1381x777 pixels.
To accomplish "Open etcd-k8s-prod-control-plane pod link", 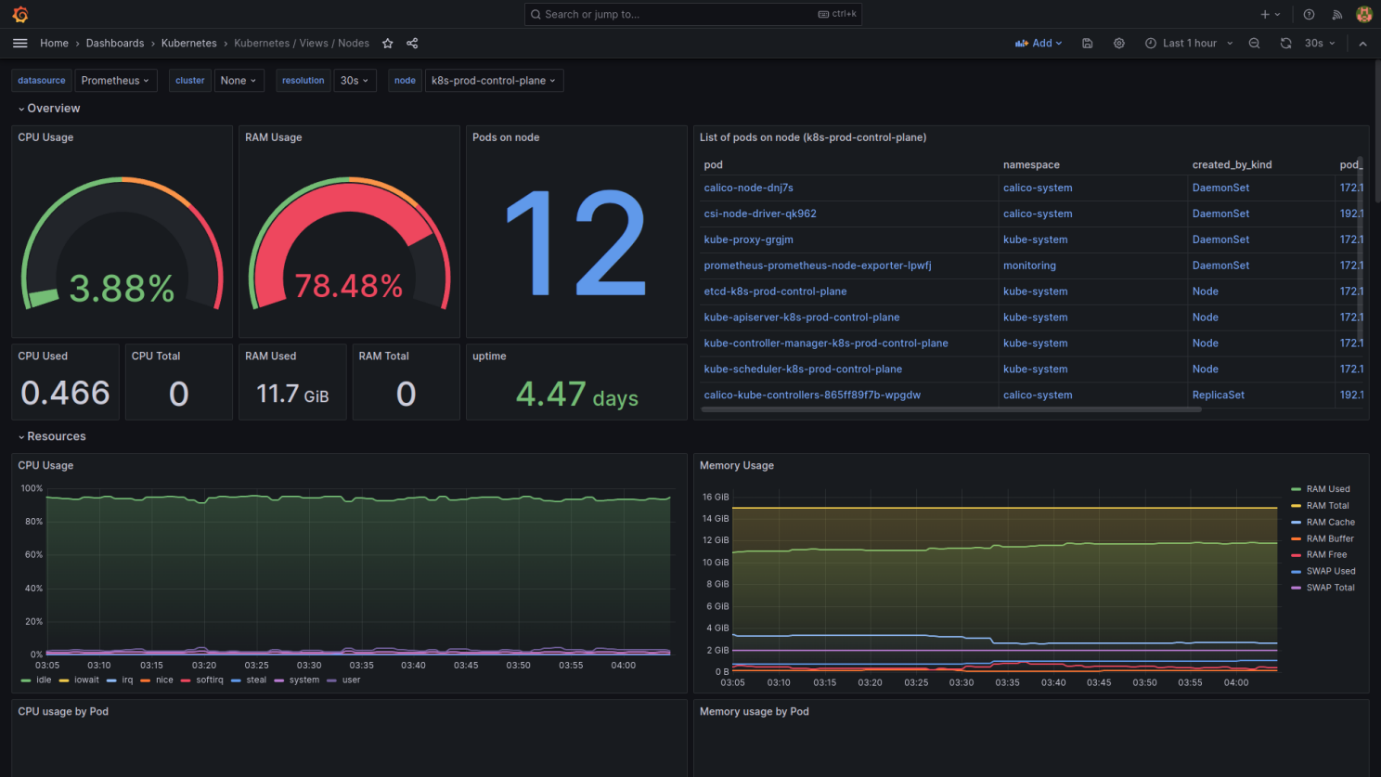I will (x=775, y=291).
